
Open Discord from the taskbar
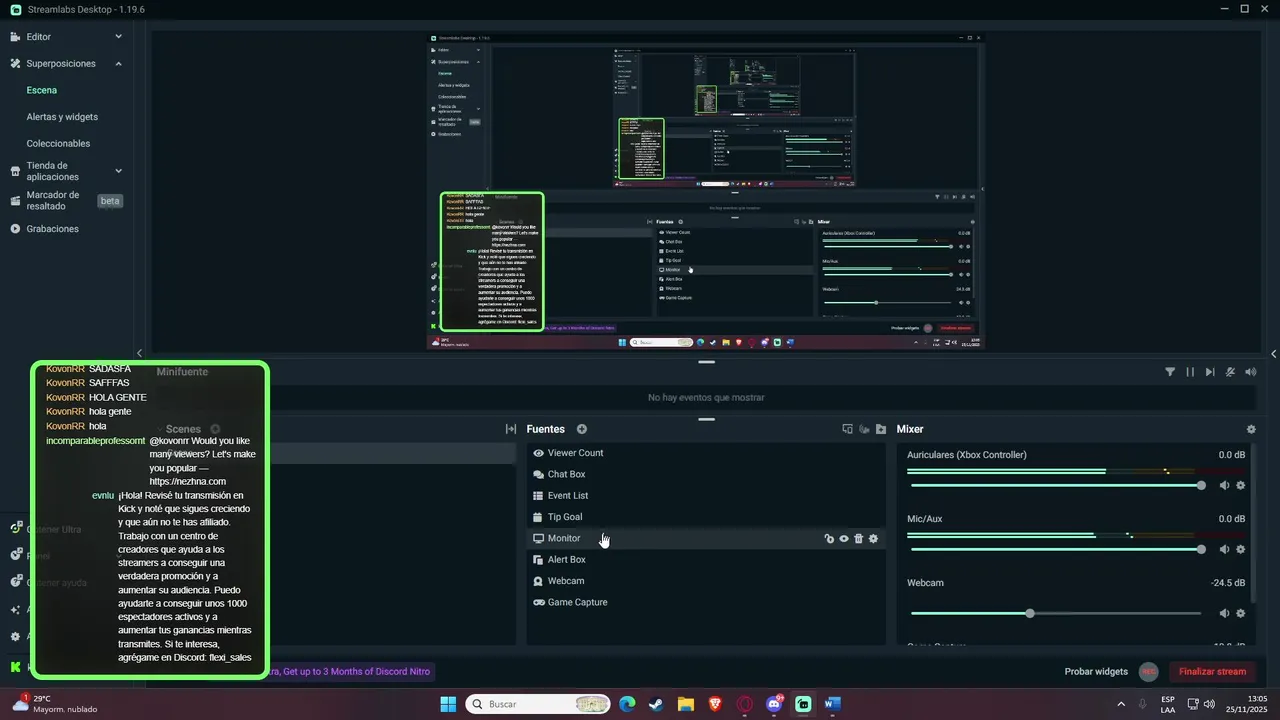pos(774,704)
